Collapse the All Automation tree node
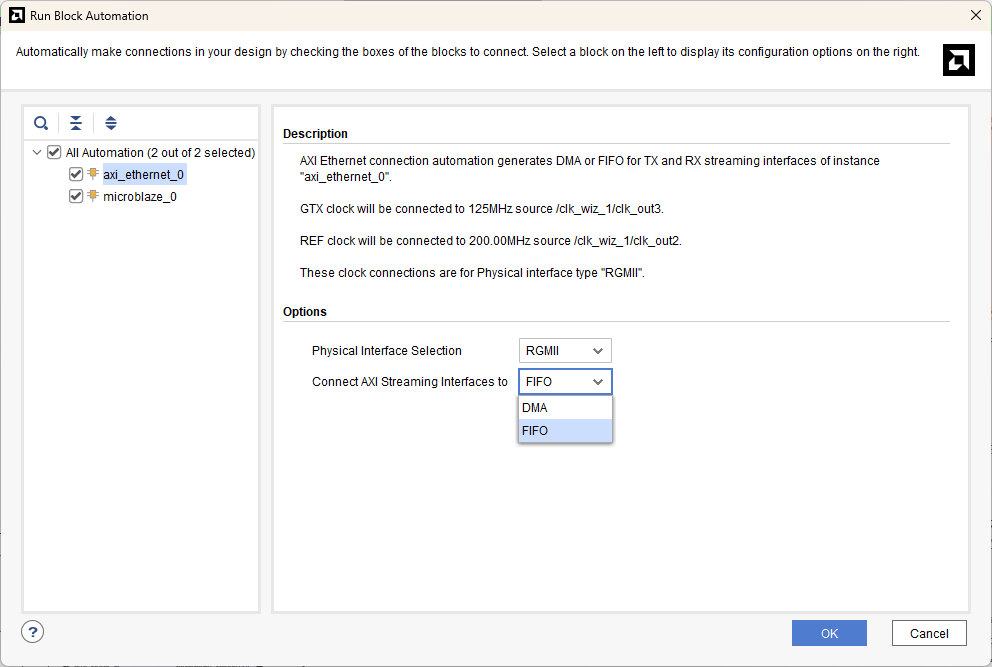Viewport: 992px width, 667px height. [37, 153]
